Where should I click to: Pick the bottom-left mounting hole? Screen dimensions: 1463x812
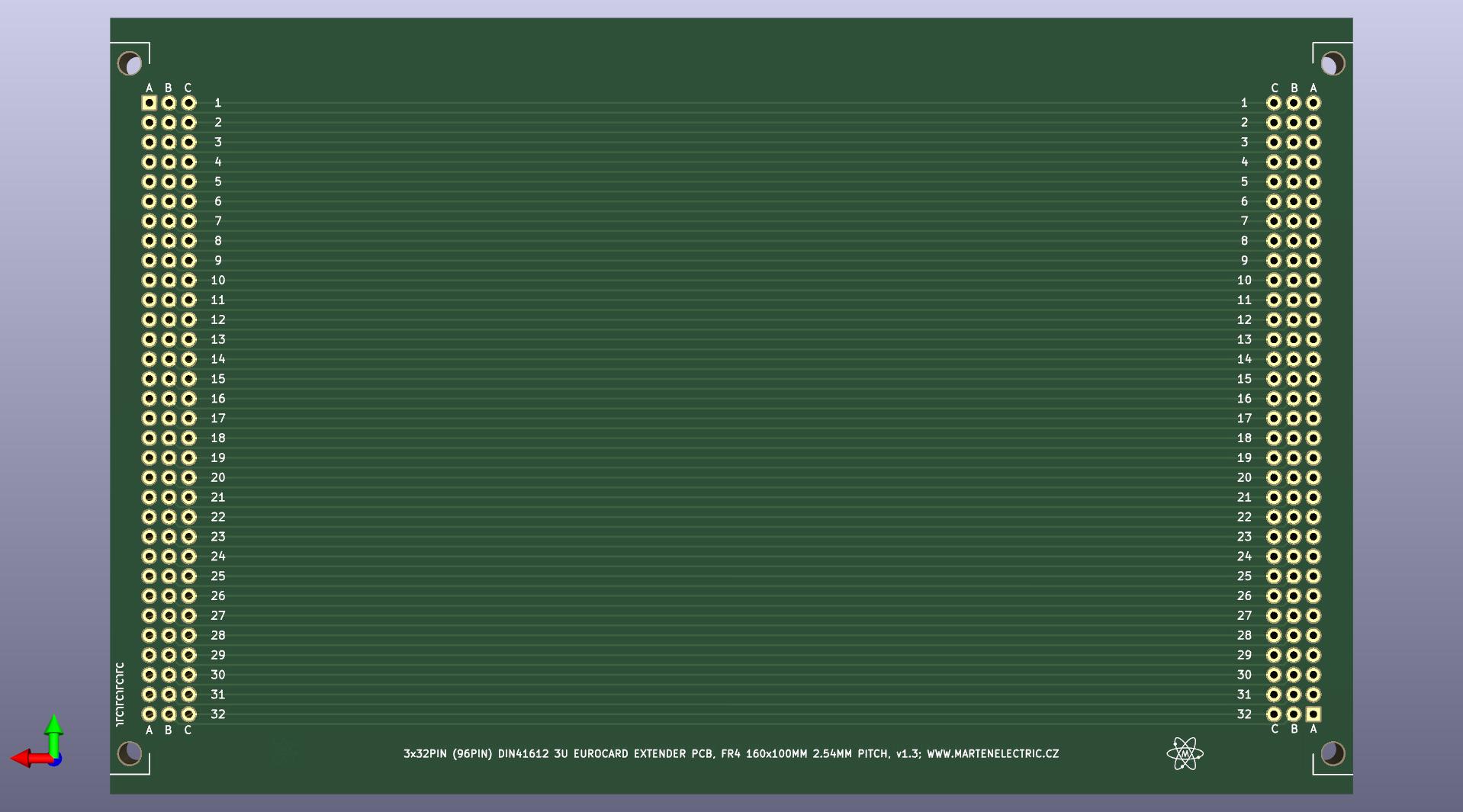pos(130,753)
